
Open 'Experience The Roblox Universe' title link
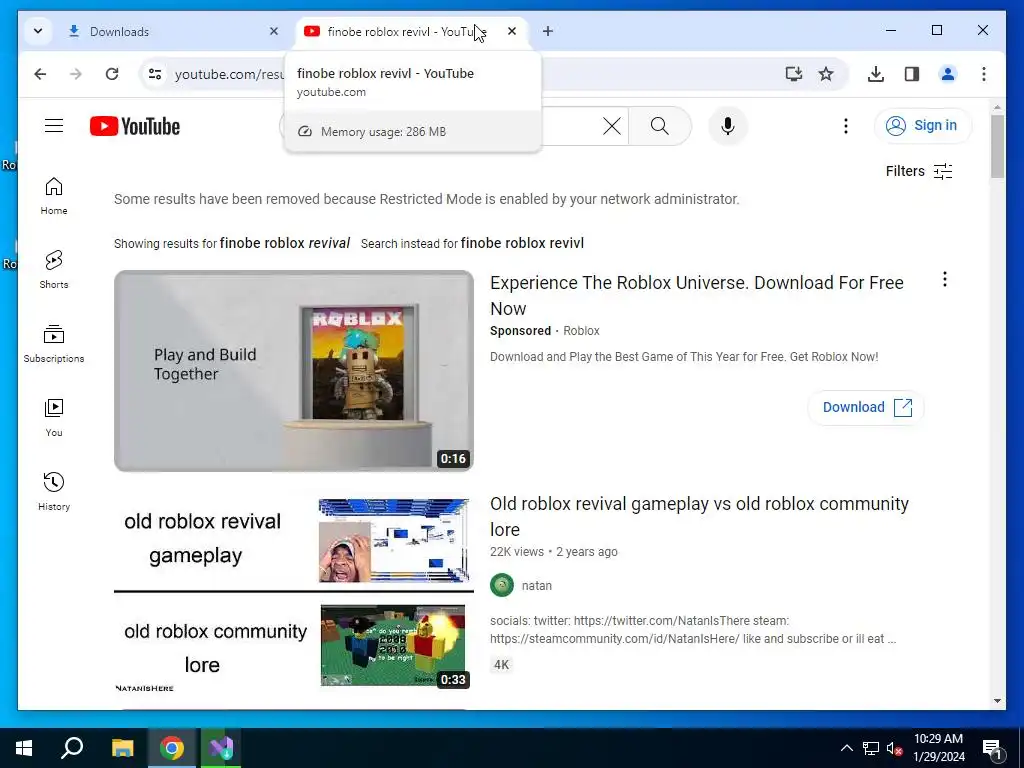pyautogui.click(x=697, y=295)
